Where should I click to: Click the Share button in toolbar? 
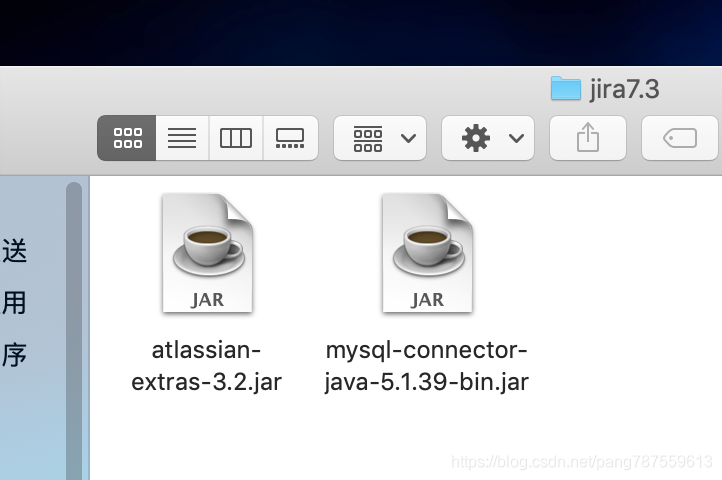(x=588, y=138)
